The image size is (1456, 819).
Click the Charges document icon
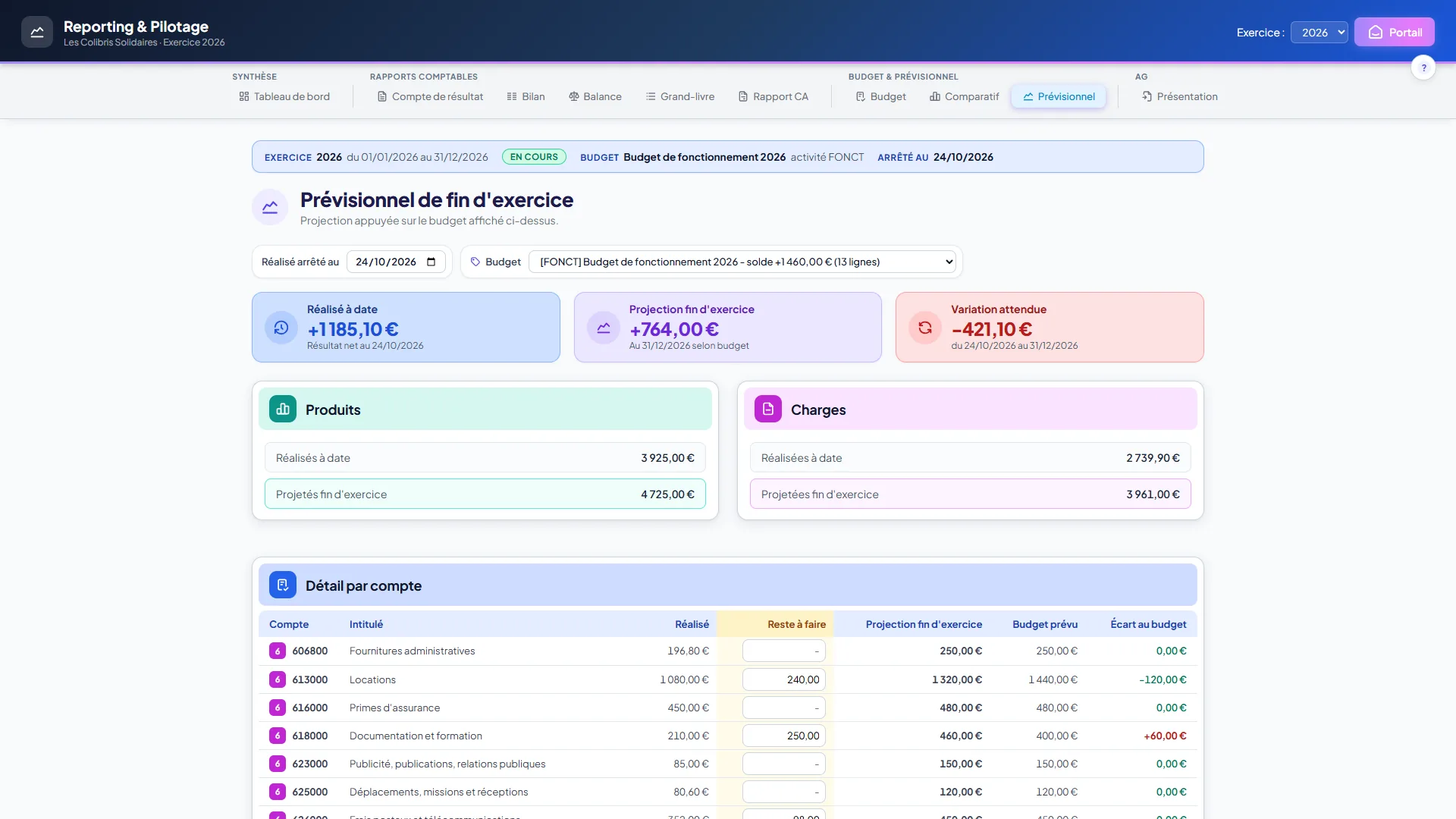click(x=768, y=409)
